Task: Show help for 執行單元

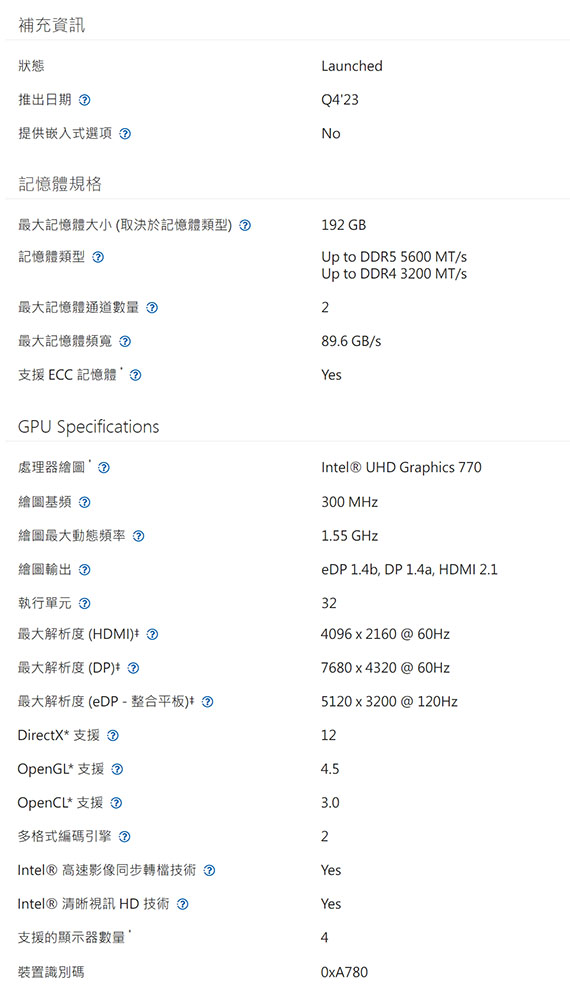Action: [x=84, y=604]
